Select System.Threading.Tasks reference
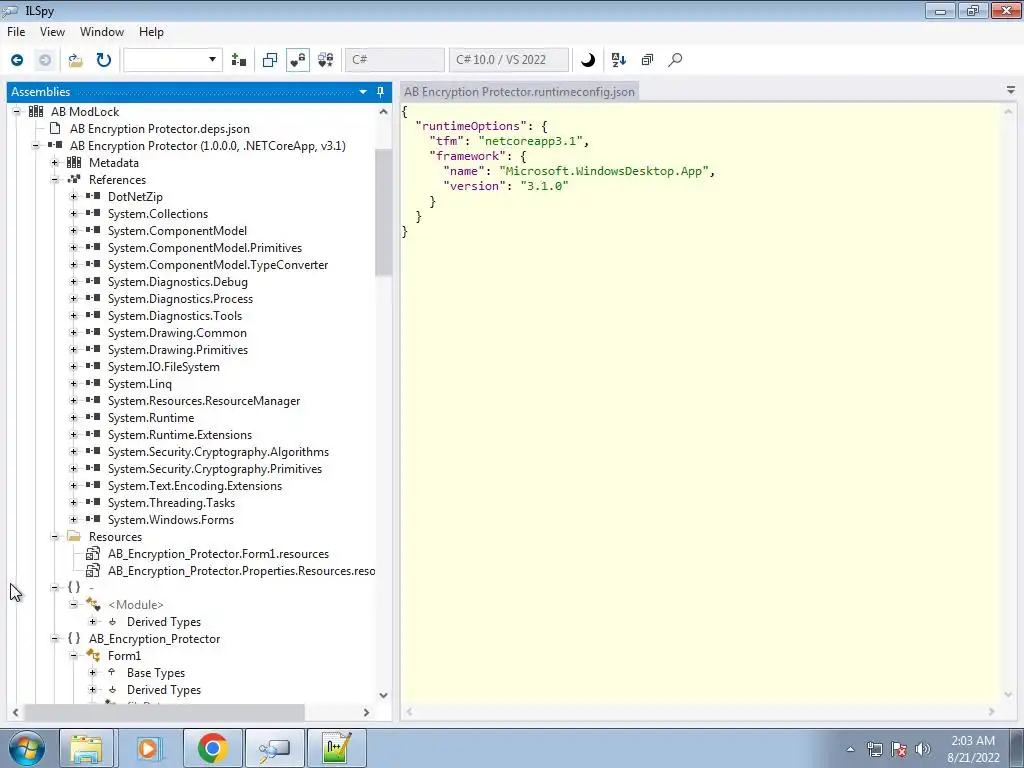1024x768 pixels. (x=171, y=502)
